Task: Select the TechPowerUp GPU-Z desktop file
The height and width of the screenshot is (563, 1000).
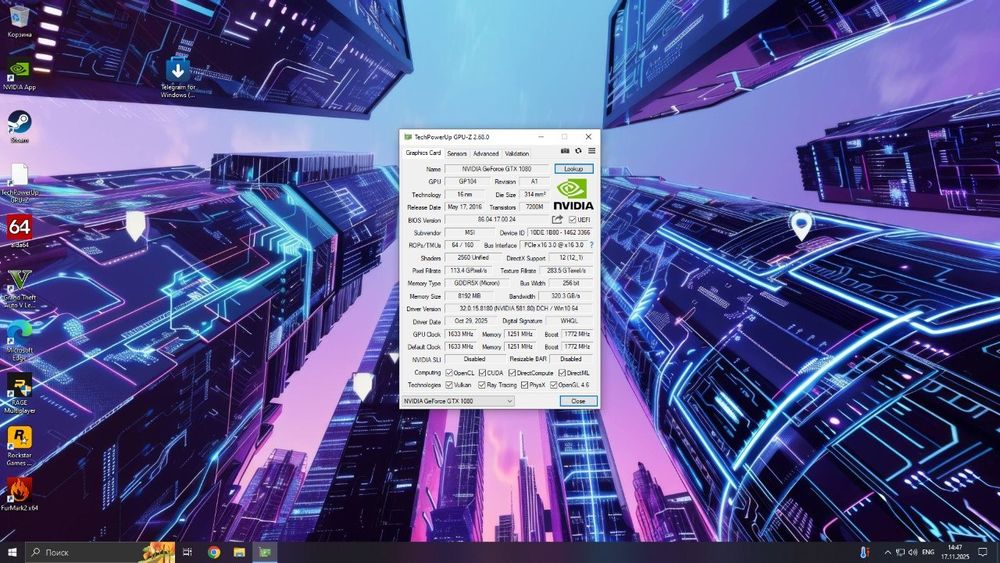Action: coord(19,182)
